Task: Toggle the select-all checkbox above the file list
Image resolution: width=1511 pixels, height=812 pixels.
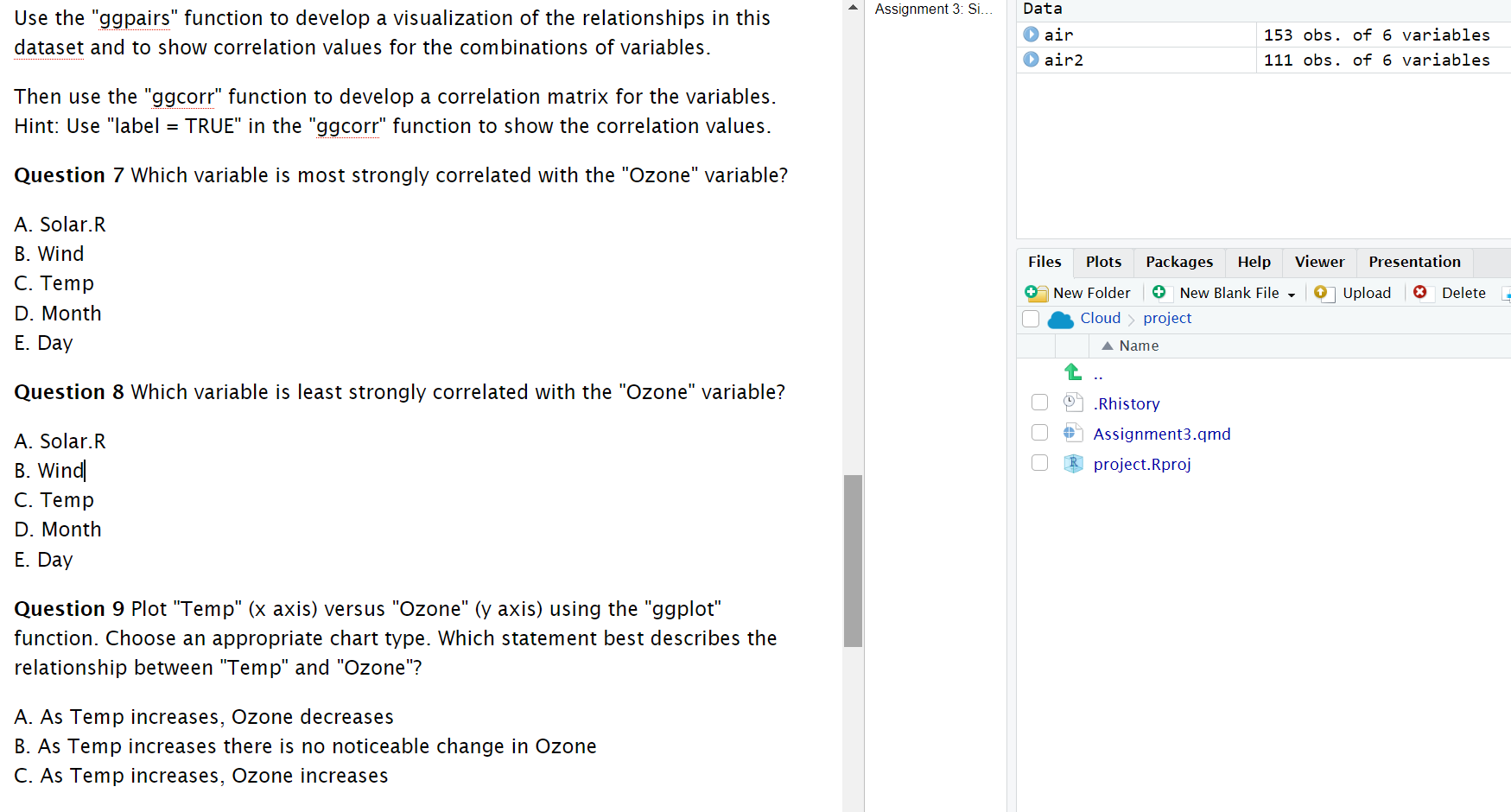Action: click(x=1031, y=319)
